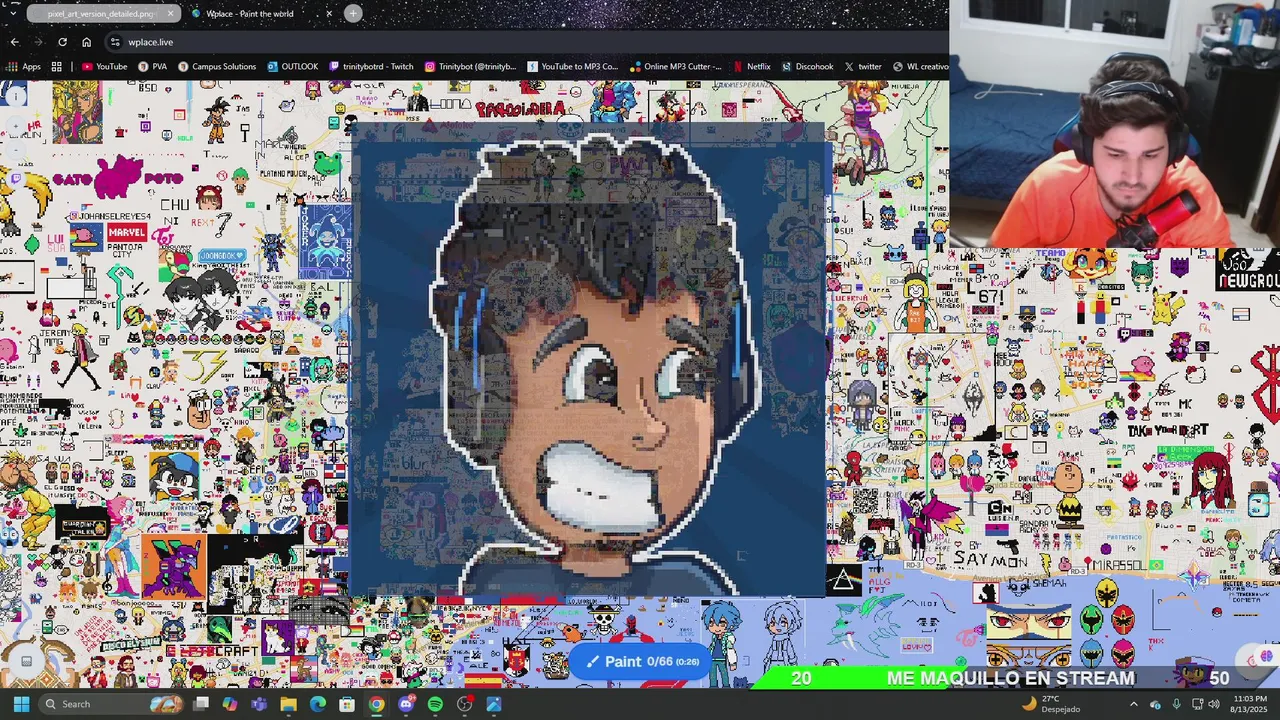The height and width of the screenshot is (720, 1280).
Task: Open Google Chrome from the taskbar
Action: point(376,704)
